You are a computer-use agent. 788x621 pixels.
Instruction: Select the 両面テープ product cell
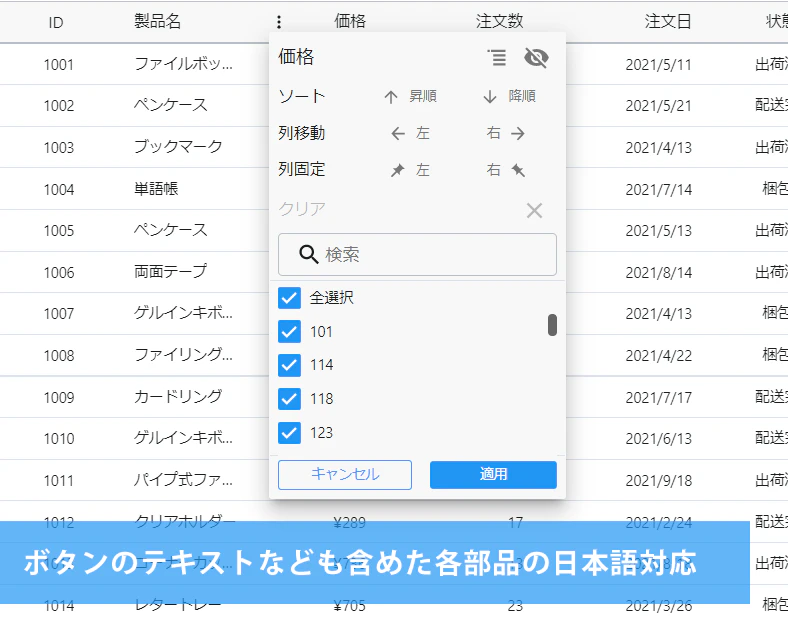pyautogui.click(x=170, y=272)
